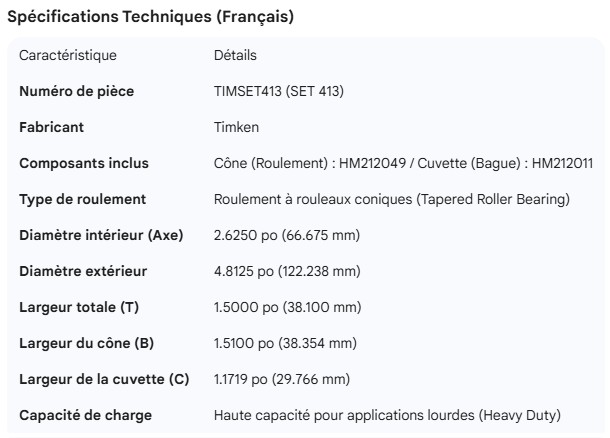The height and width of the screenshot is (438, 610).
Task: Select the 4.8125 po (122.238 mm) value
Action: tap(289, 271)
